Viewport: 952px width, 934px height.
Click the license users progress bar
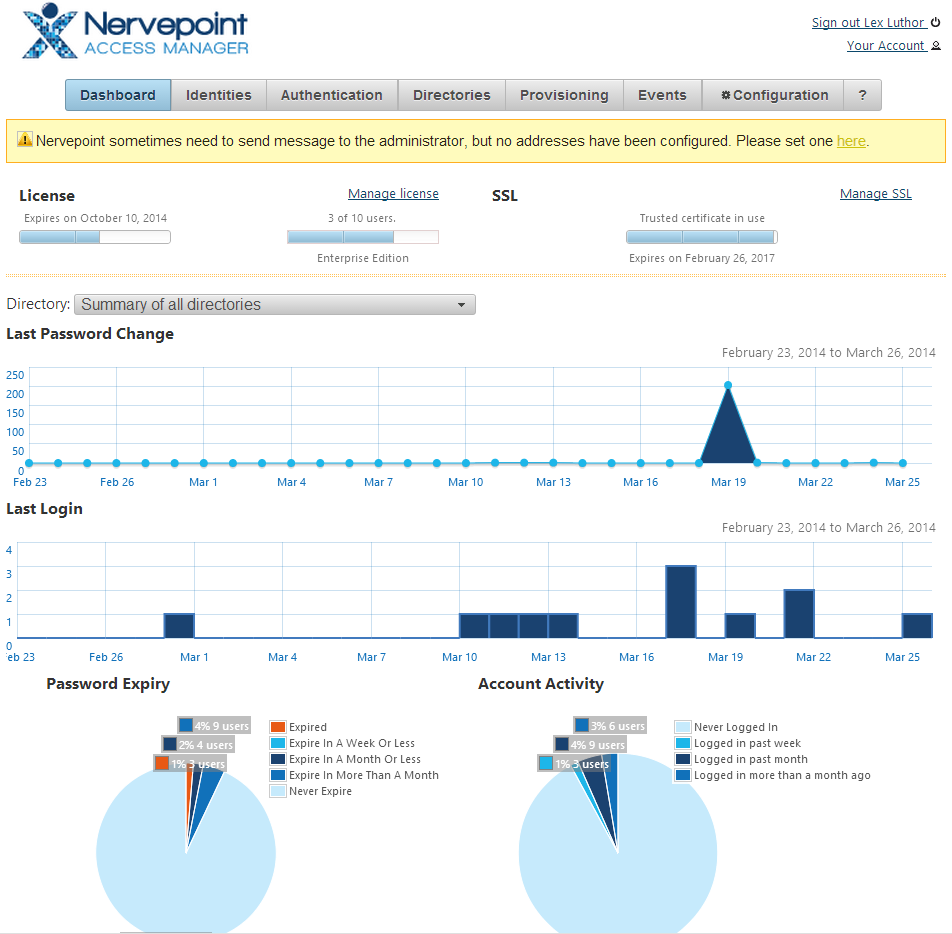click(362, 237)
